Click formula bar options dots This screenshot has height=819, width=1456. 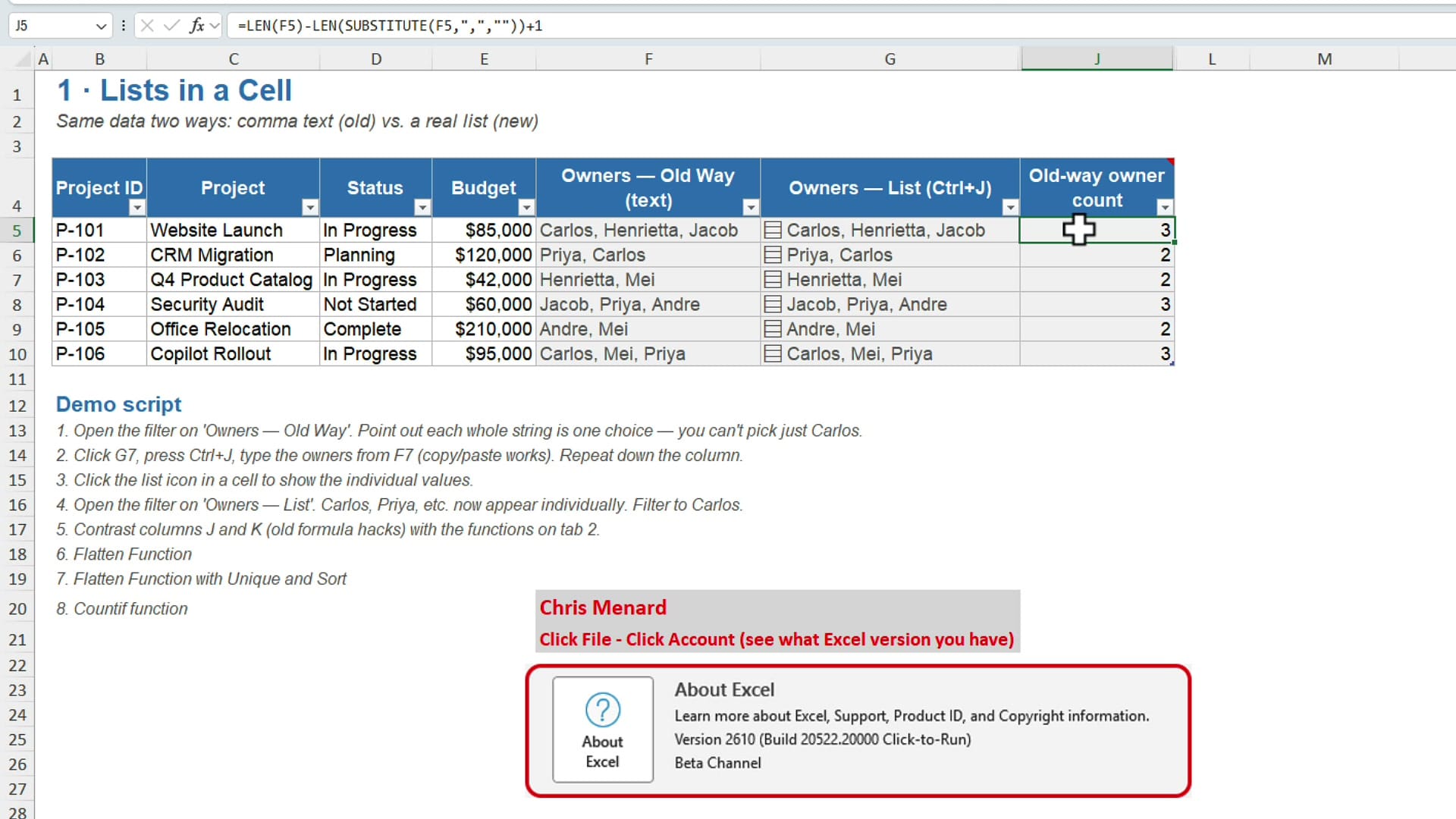[x=123, y=26]
